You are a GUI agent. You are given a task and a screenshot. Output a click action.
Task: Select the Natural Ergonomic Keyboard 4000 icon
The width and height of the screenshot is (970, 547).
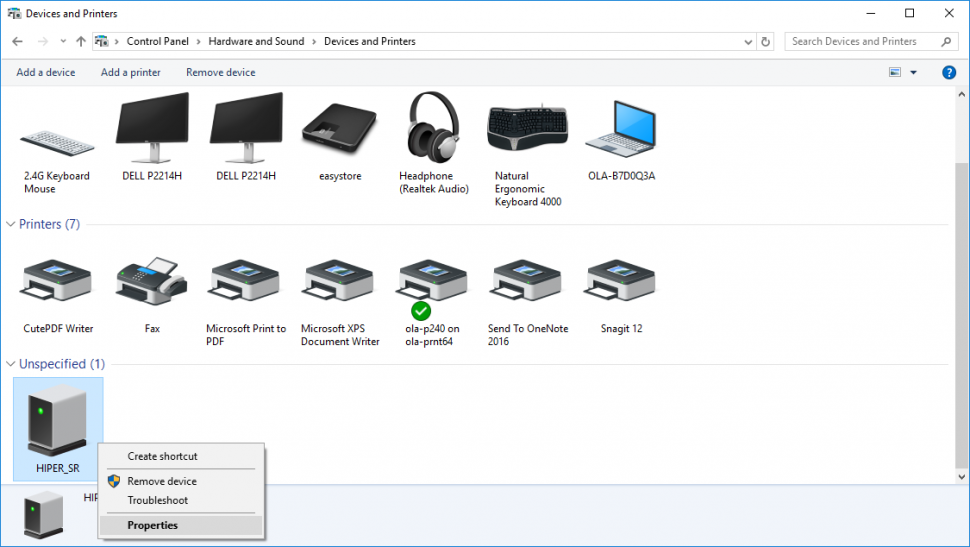(x=527, y=129)
